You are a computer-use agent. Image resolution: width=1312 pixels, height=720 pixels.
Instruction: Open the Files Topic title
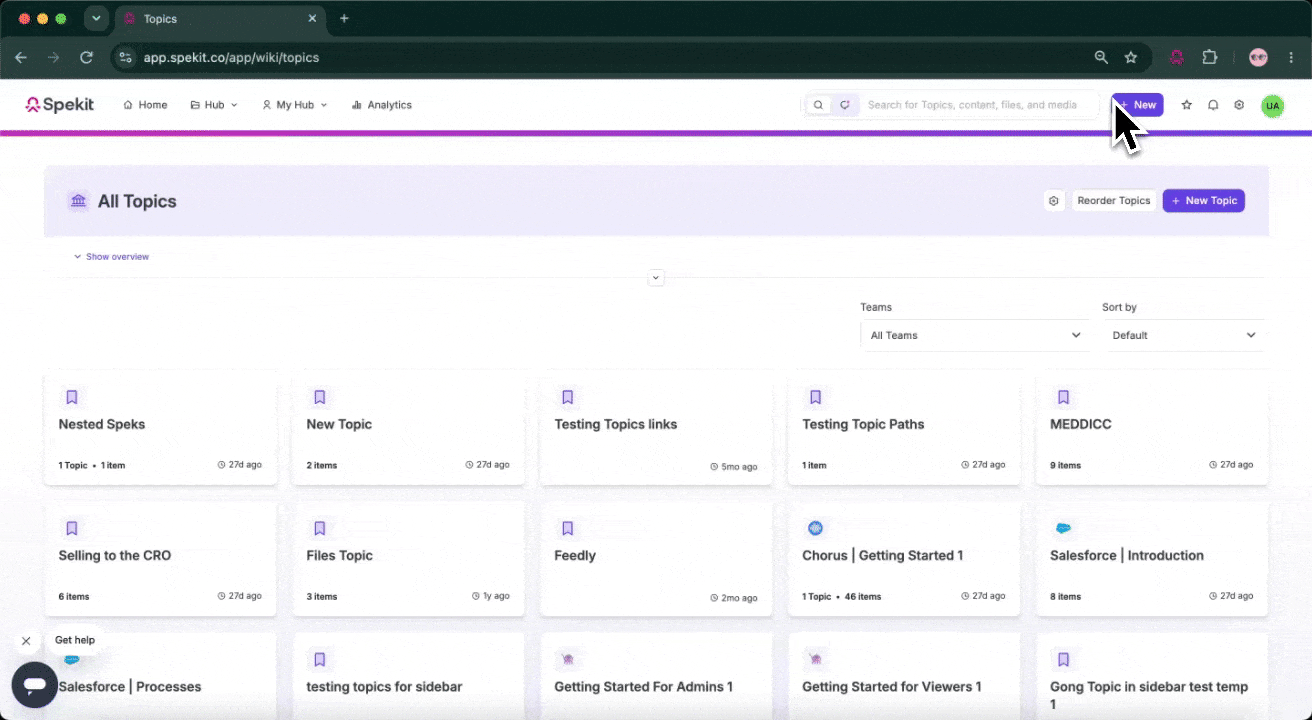pos(340,555)
